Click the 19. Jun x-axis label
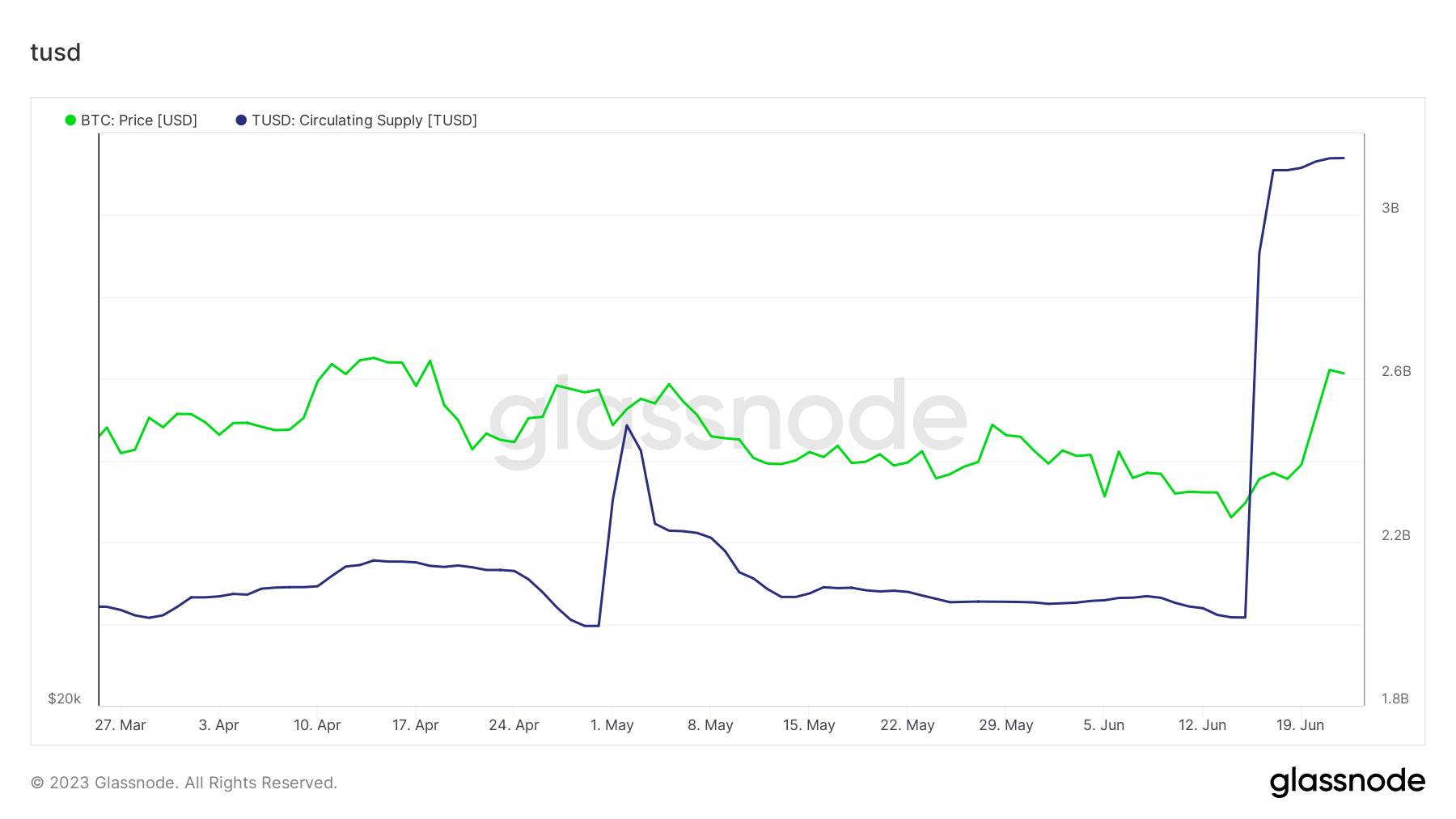1456x819 pixels. (x=1300, y=725)
